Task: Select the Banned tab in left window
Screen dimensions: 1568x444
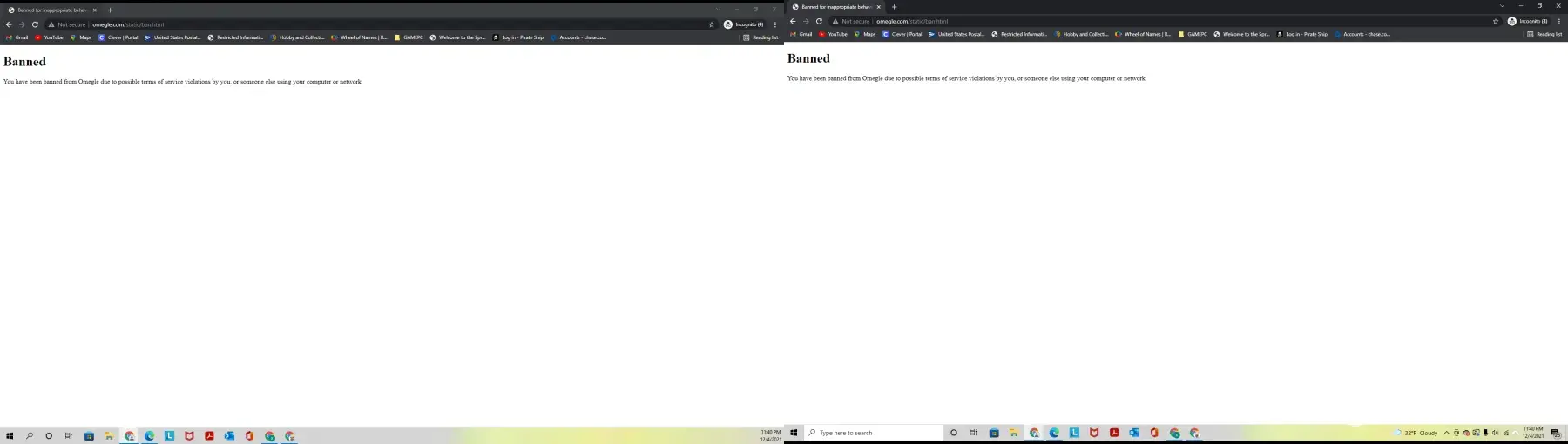Action: point(52,10)
